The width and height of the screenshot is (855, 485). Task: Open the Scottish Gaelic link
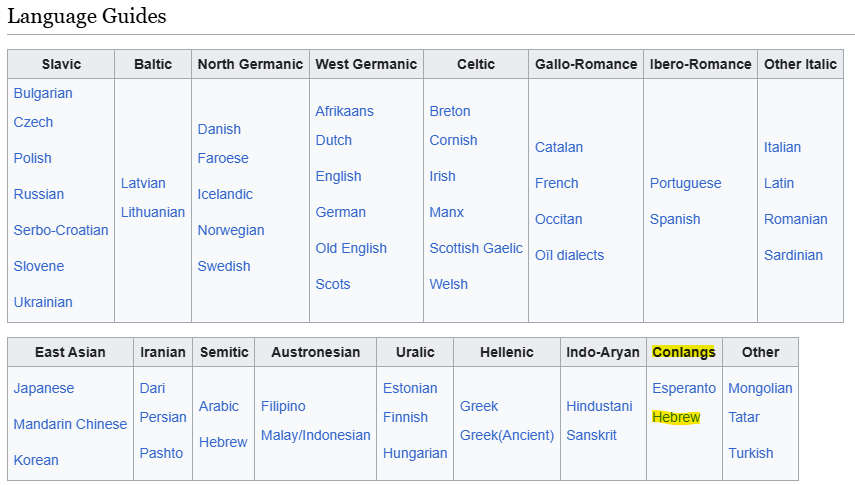click(476, 248)
